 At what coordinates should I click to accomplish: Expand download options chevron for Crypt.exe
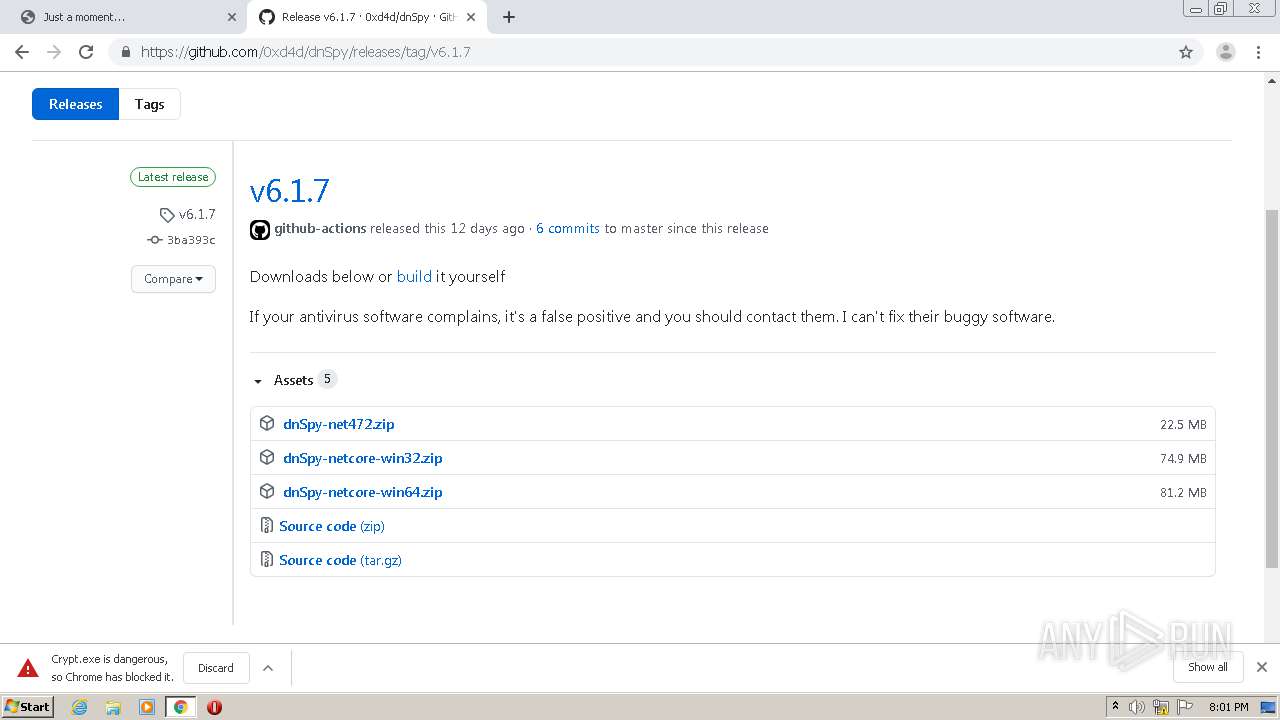click(268, 668)
